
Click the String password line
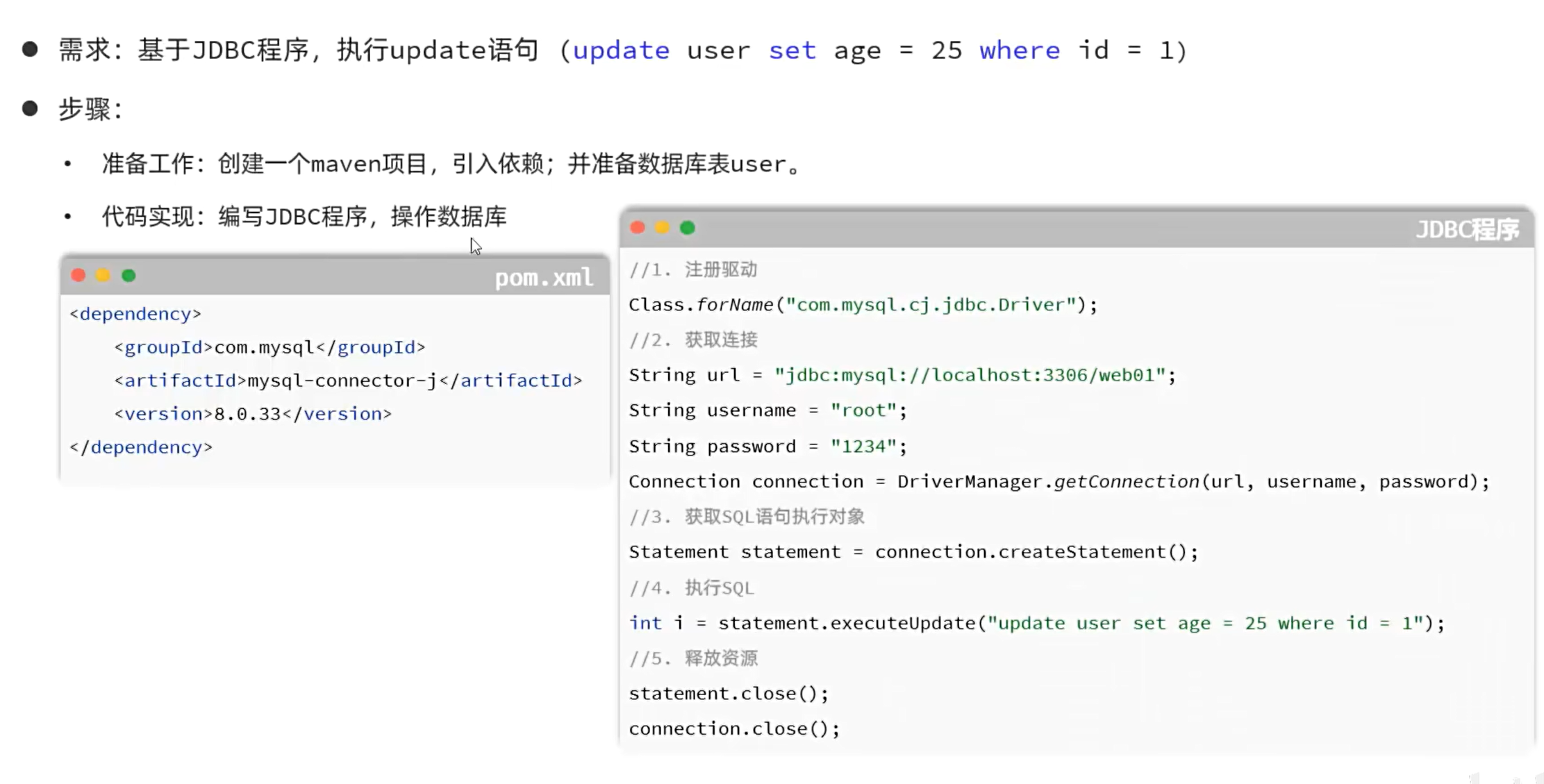coord(767,447)
